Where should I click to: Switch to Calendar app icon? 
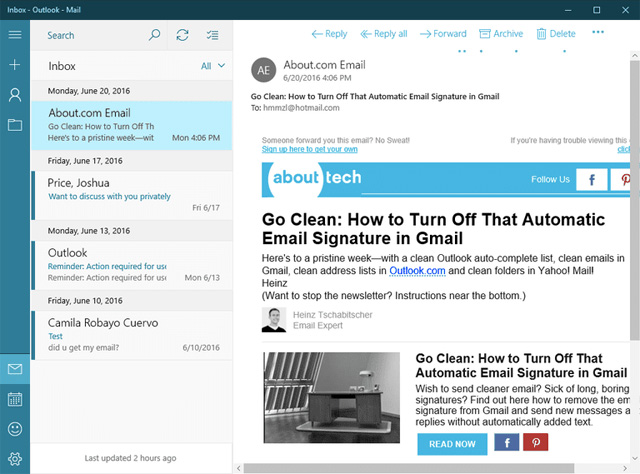(15, 399)
